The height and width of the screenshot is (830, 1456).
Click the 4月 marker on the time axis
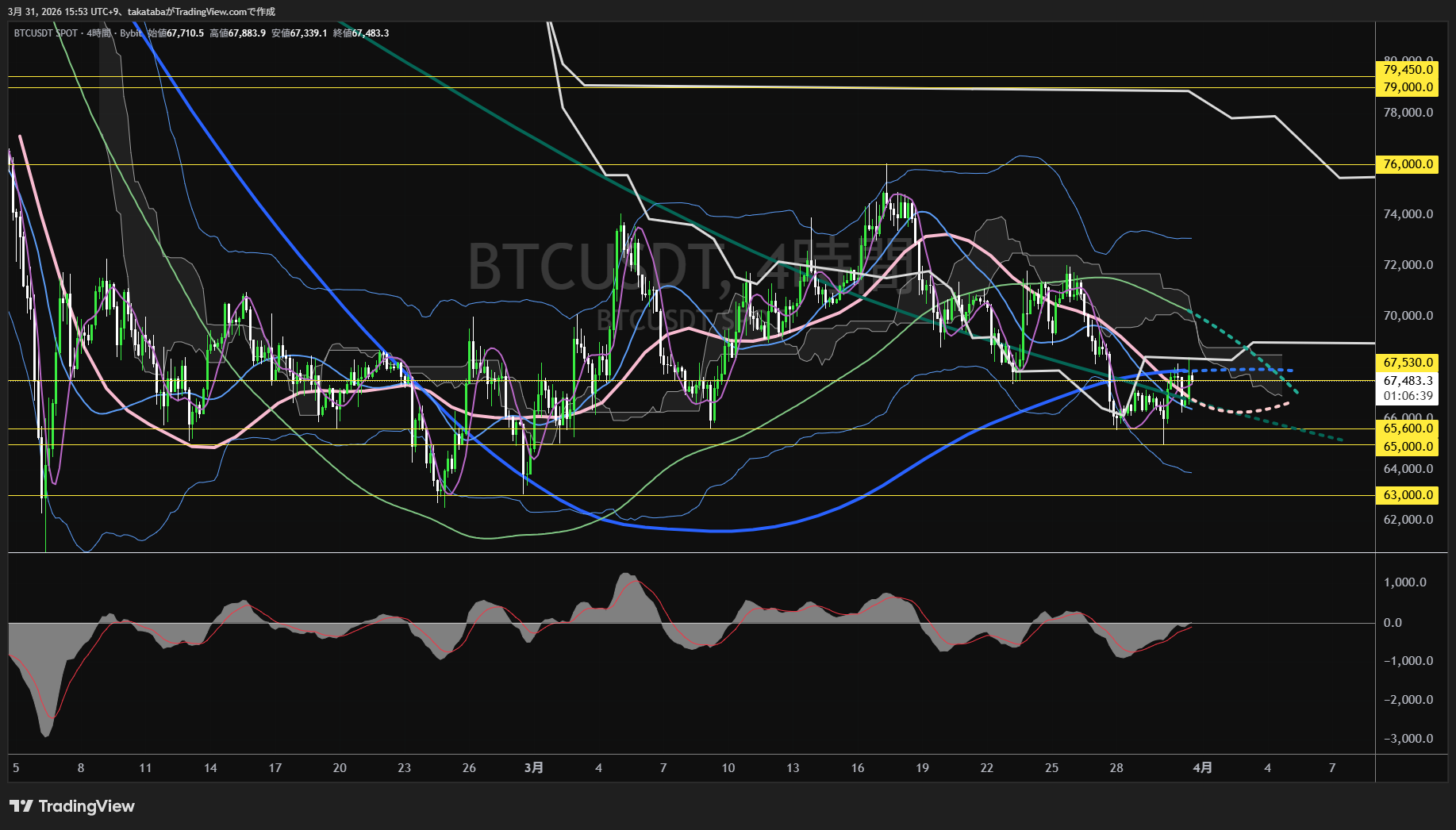[x=1202, y=767]
